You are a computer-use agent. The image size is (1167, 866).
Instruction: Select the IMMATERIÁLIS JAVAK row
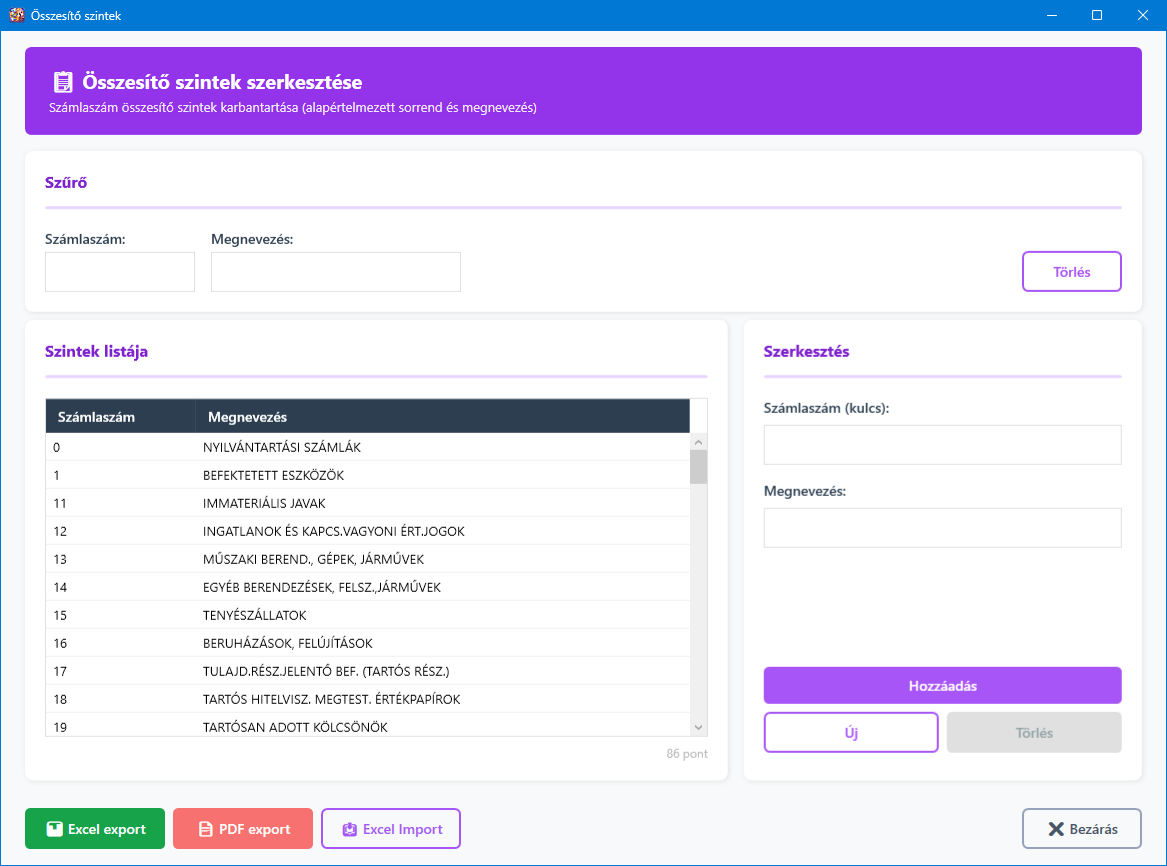pyautogui.click(x=264, y=504)
